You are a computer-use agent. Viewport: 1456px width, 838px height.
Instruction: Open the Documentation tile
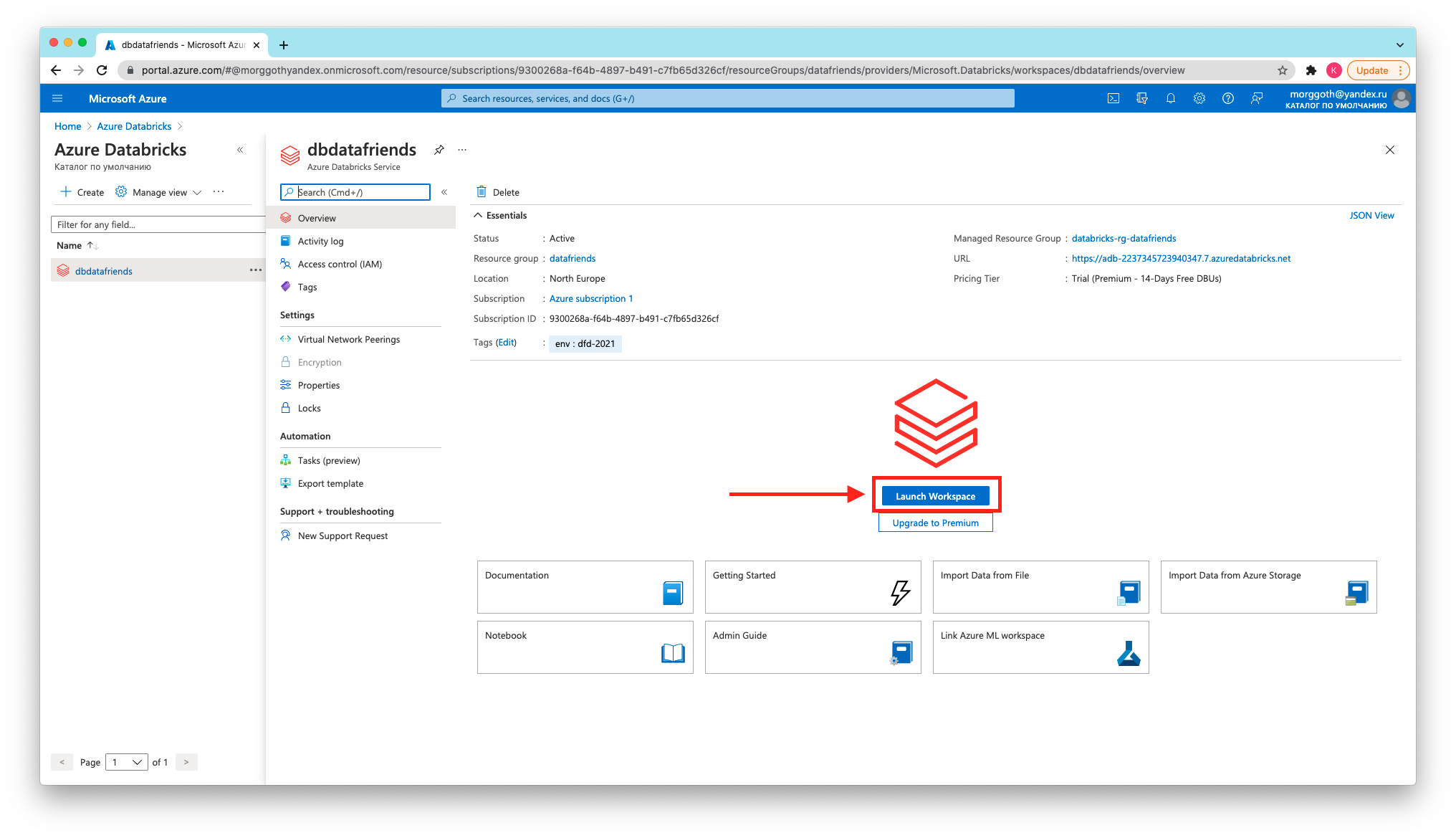tap(585, 587)
